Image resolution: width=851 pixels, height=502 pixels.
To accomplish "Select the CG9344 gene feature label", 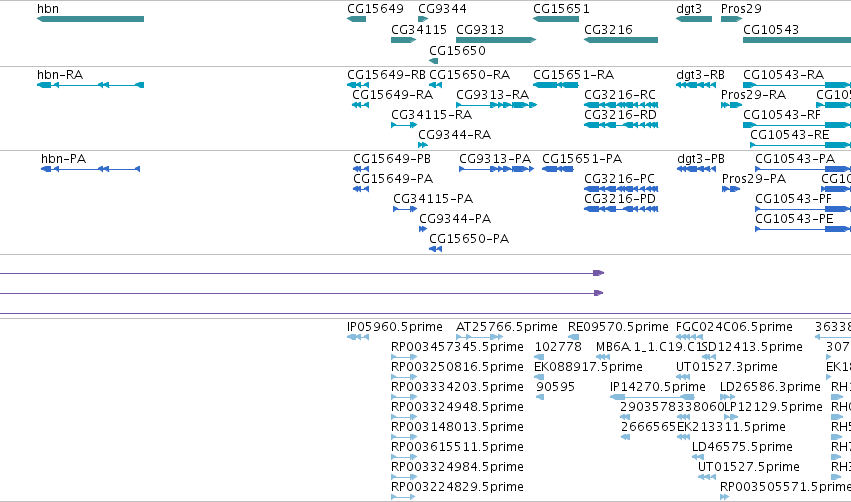I will (x=442, y=9).
